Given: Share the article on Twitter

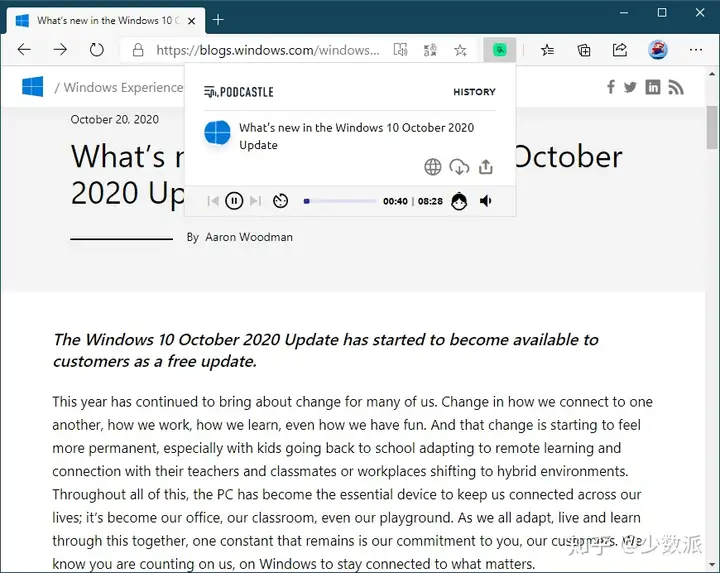Looking at the screenshot, I should (630, 87).
